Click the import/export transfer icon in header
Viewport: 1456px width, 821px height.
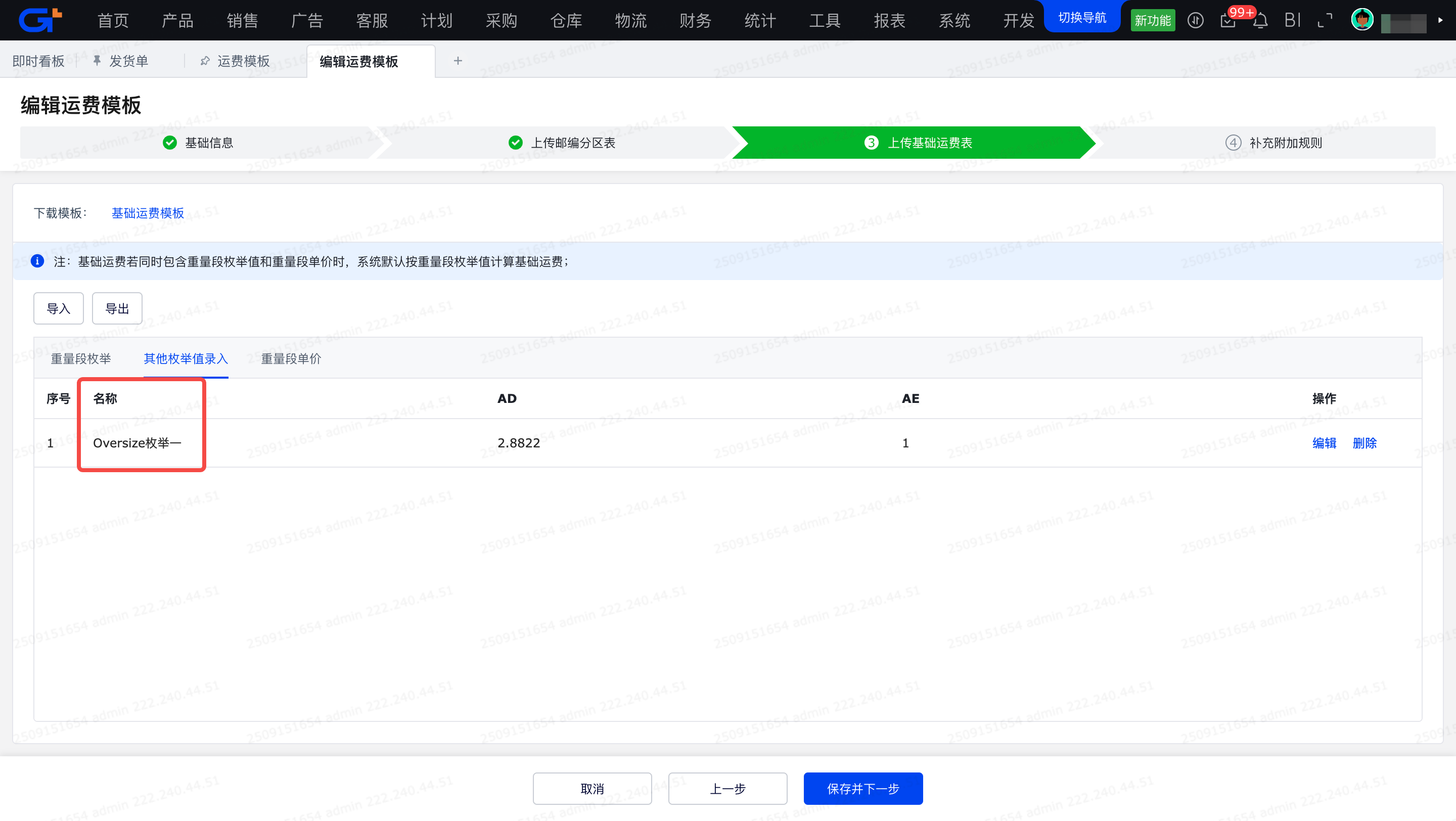(1195, 21)
